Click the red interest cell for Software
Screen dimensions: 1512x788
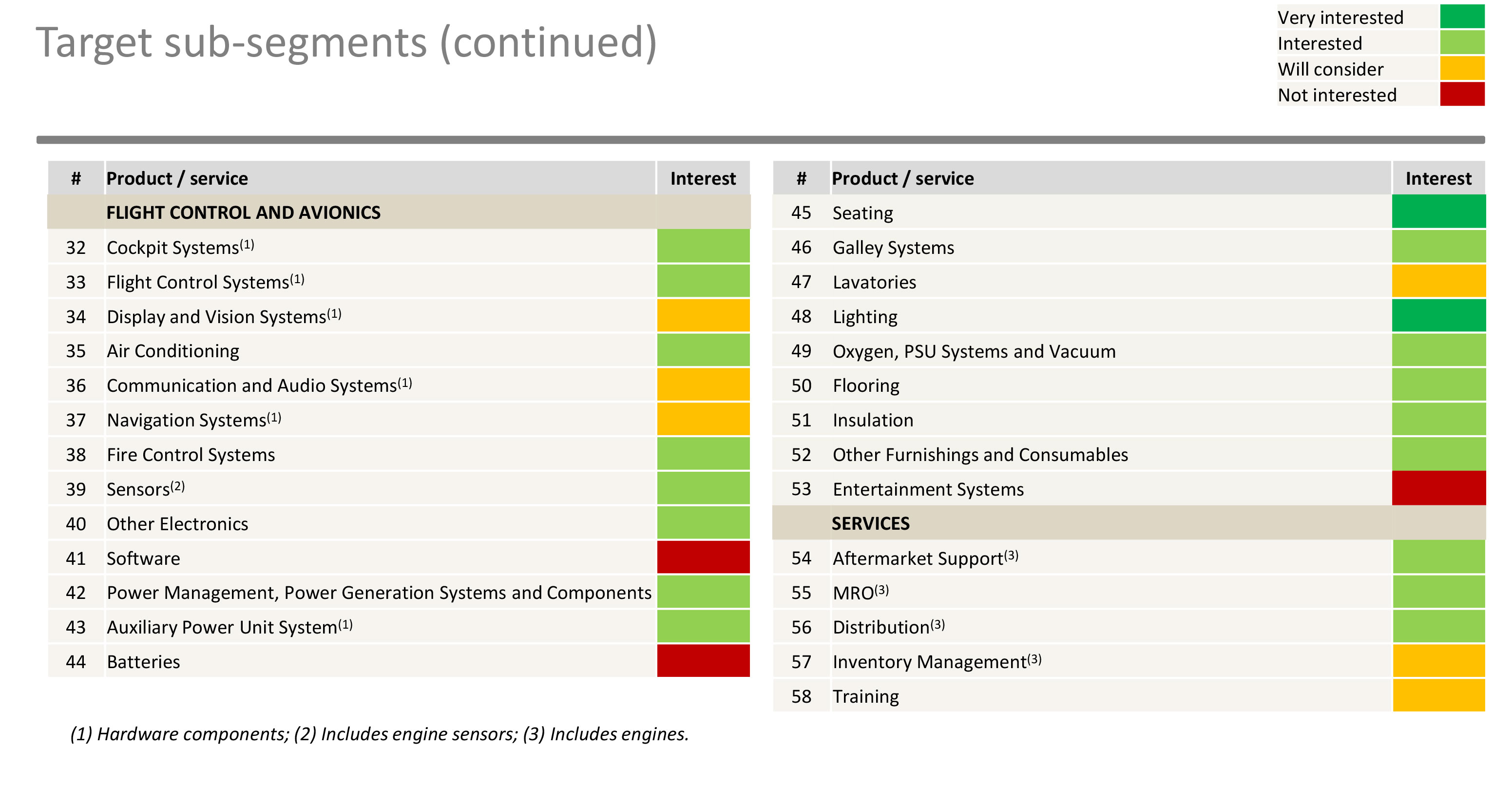click(703, 557)
